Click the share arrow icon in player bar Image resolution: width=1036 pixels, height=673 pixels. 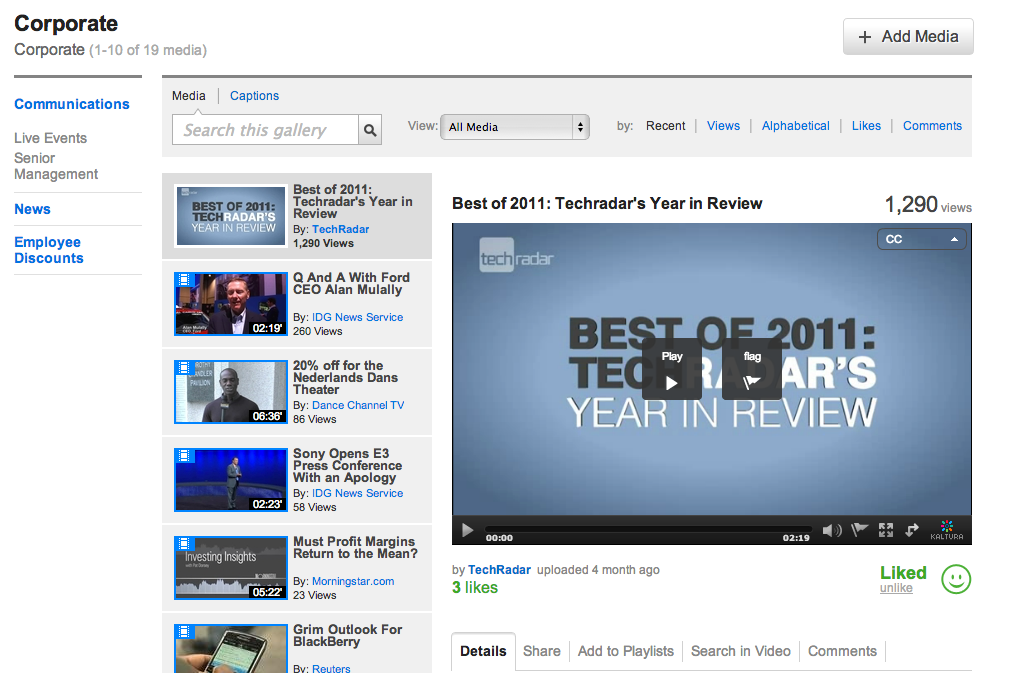coord(912,530)
